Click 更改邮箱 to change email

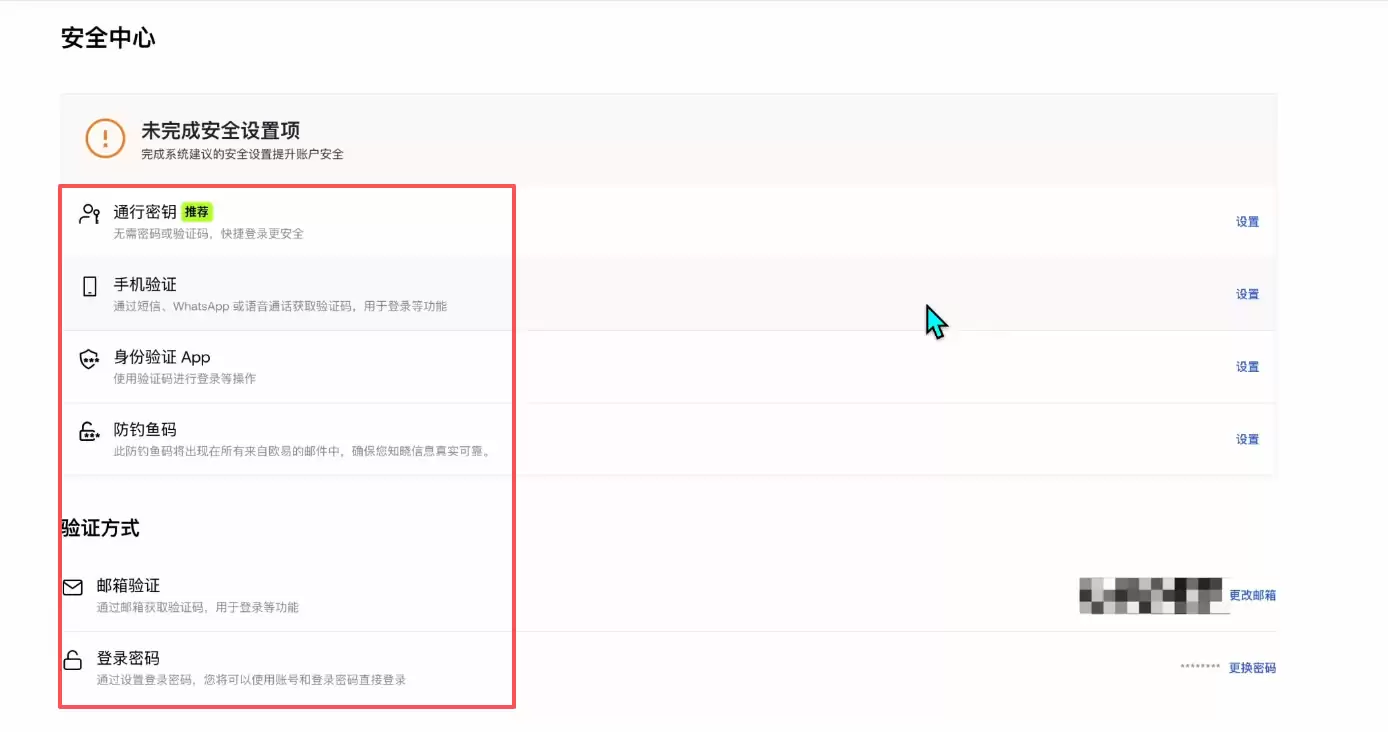click(1252, 595)
